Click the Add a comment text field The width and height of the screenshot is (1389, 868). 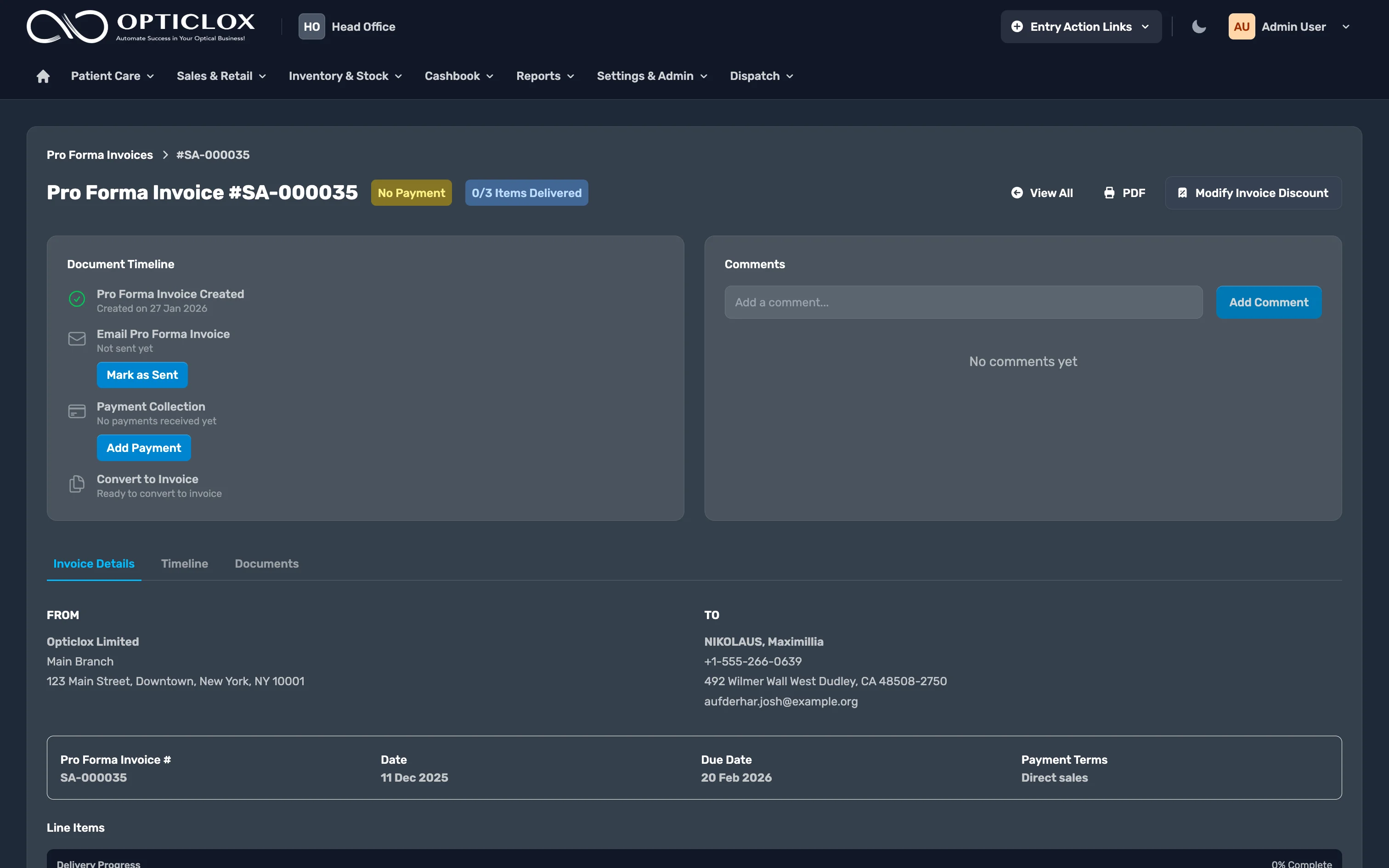point(963,303)
